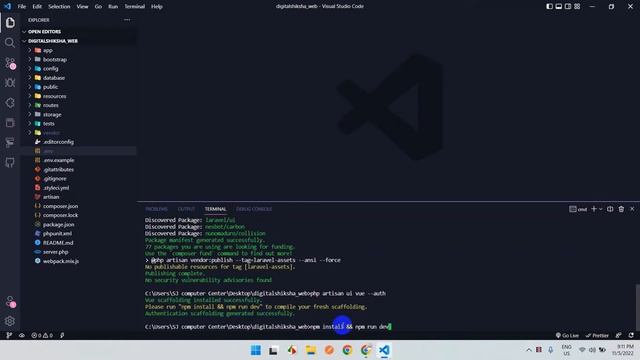Click the errors and warnings status indicator
This screenshot has width=640, height=360.
(x=42, y=336)
